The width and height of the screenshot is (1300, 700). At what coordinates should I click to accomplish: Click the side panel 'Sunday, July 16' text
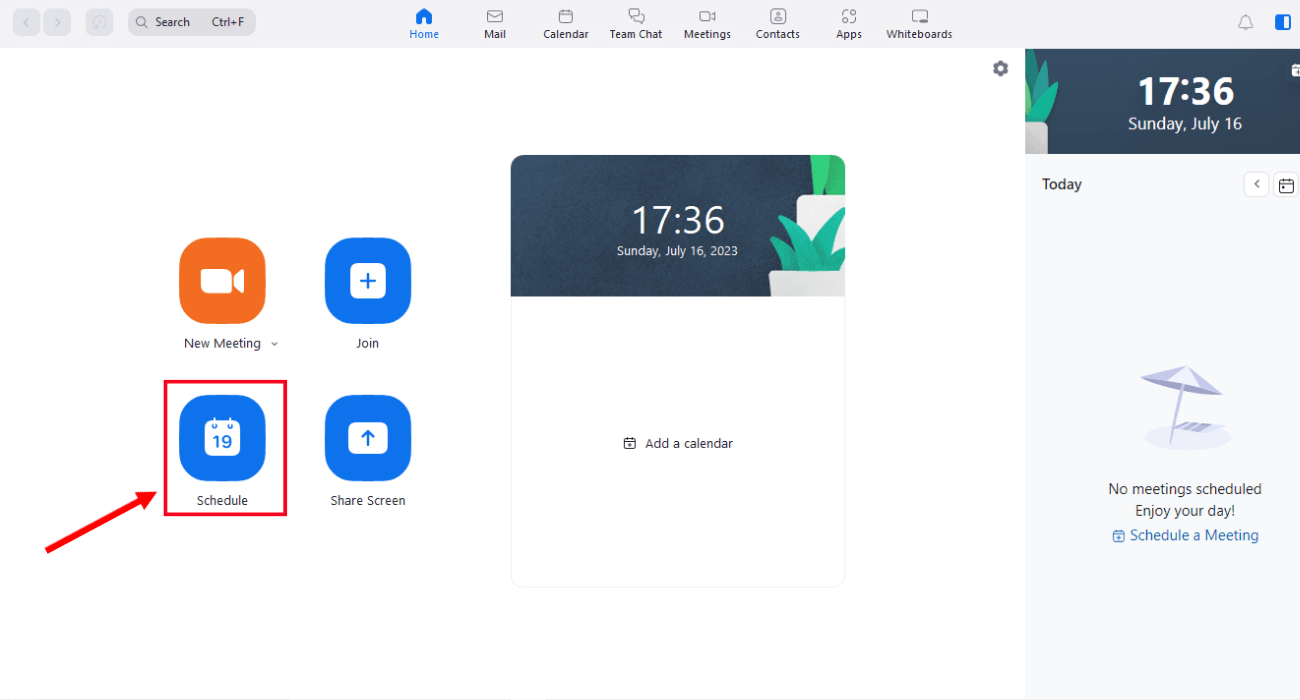(1185, 124)
